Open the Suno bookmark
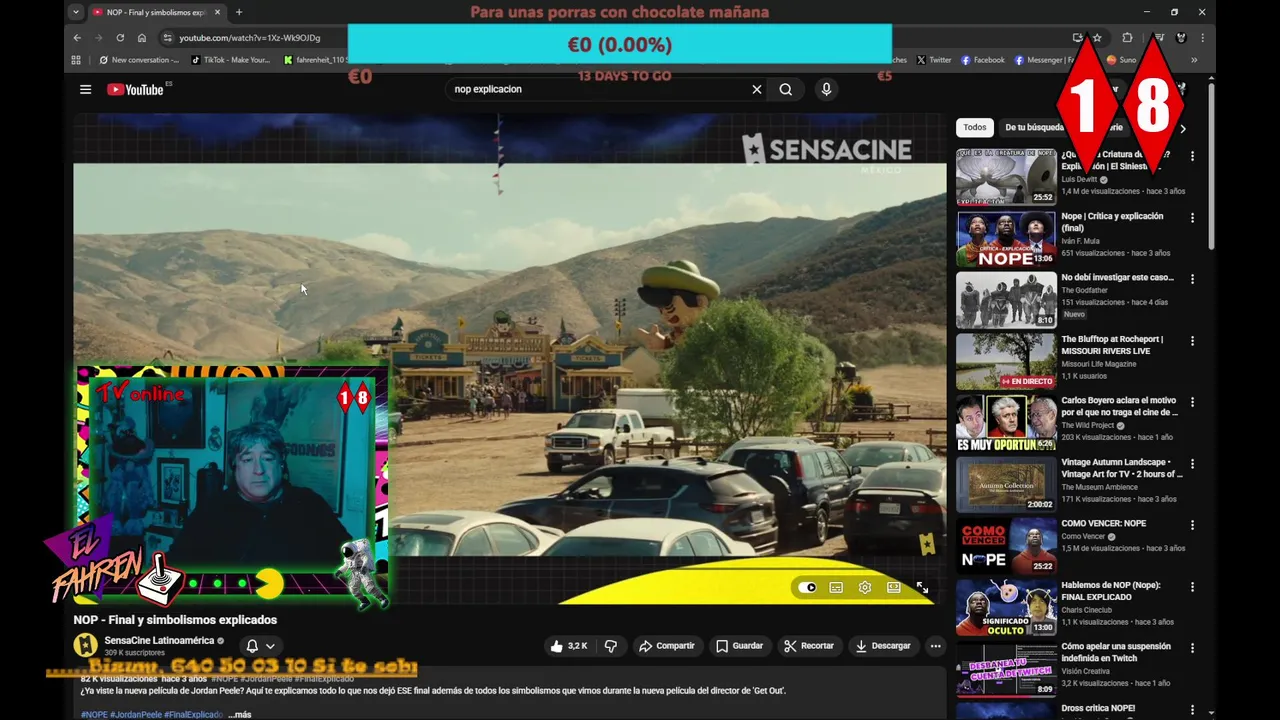This screenshot has width=1280, height=720. (1121, 60)
